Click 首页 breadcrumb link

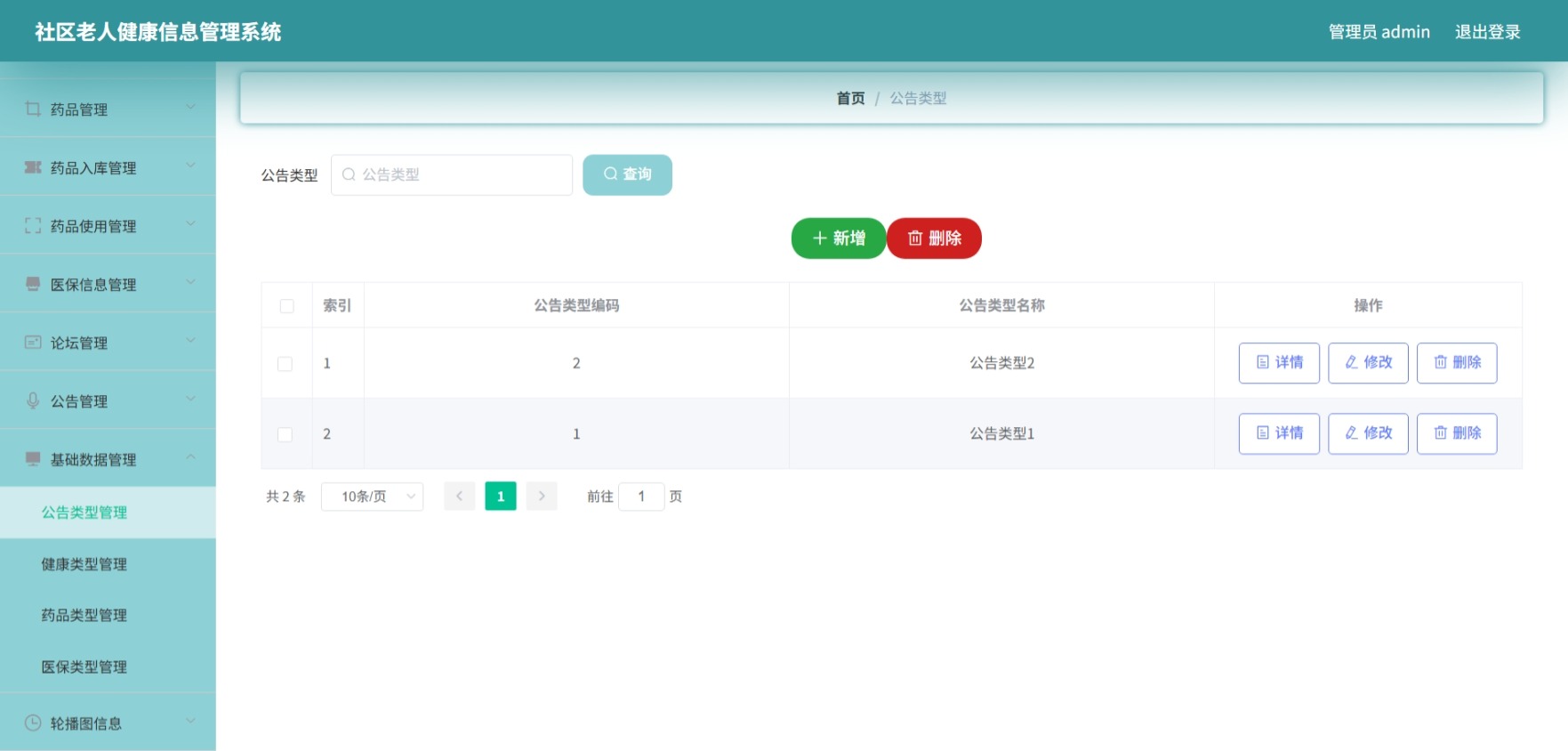[850, 98]
